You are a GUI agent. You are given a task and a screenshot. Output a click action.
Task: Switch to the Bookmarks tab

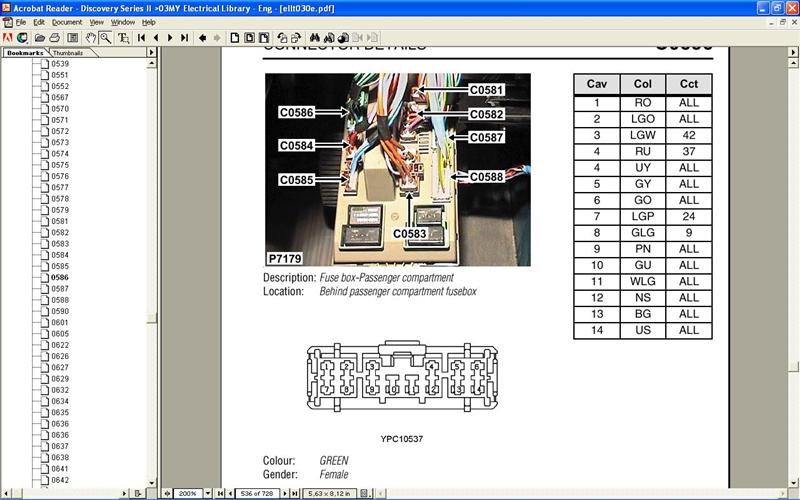coord(25,53)
